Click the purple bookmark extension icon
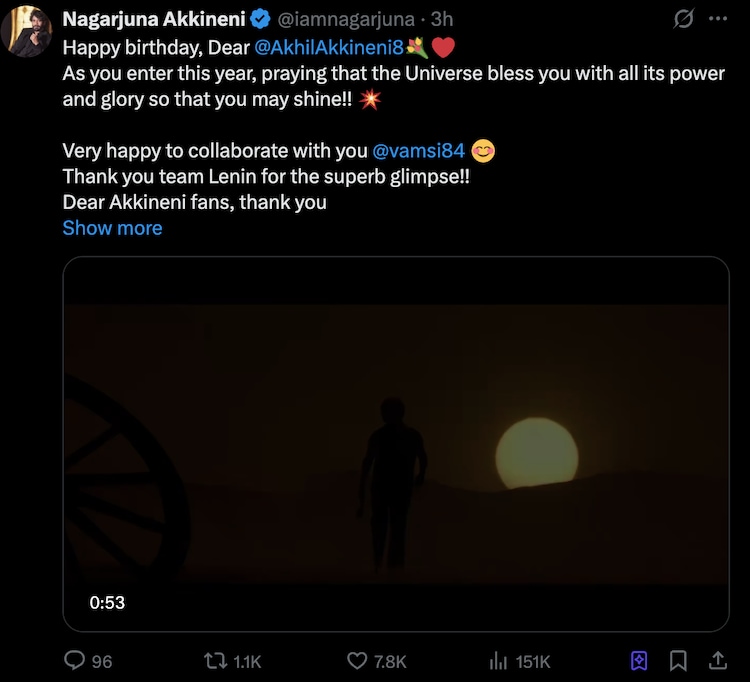The height and width of the screenshot is (682, 750). [640, 661]
